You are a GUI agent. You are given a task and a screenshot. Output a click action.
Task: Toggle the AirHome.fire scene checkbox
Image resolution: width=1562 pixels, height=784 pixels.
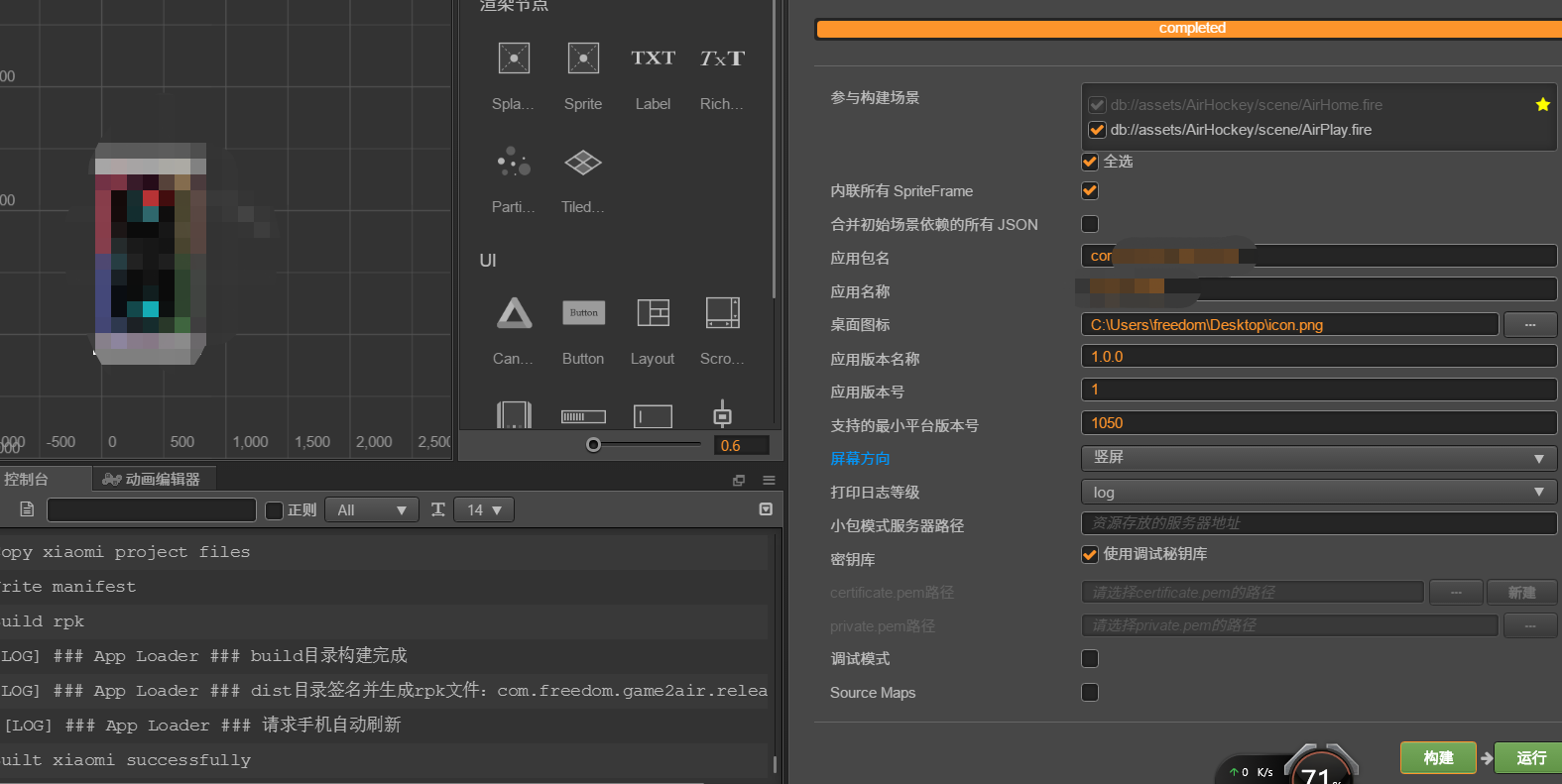(x=1097, y=105)
